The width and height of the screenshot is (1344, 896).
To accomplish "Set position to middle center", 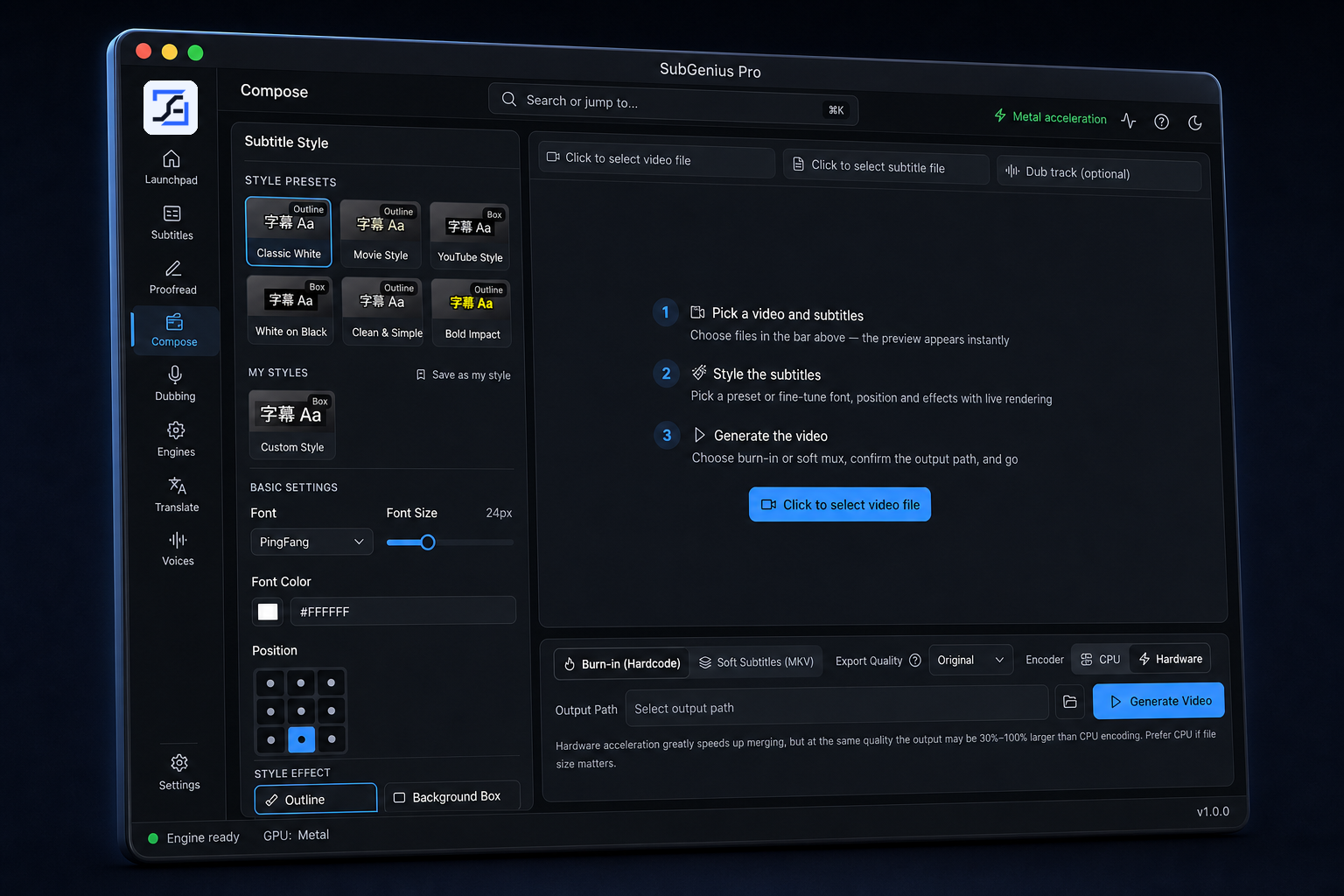I will tap(301, 711).
